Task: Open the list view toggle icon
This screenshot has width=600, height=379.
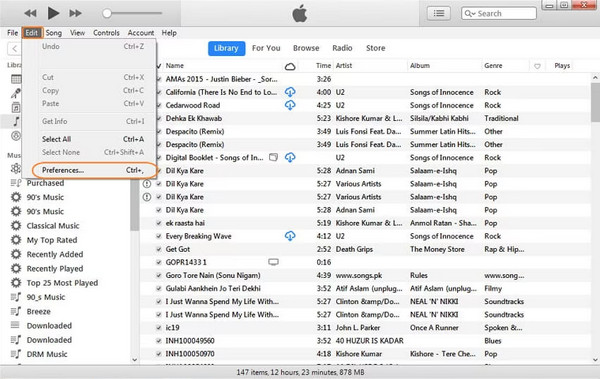Action: pos(439,13)
